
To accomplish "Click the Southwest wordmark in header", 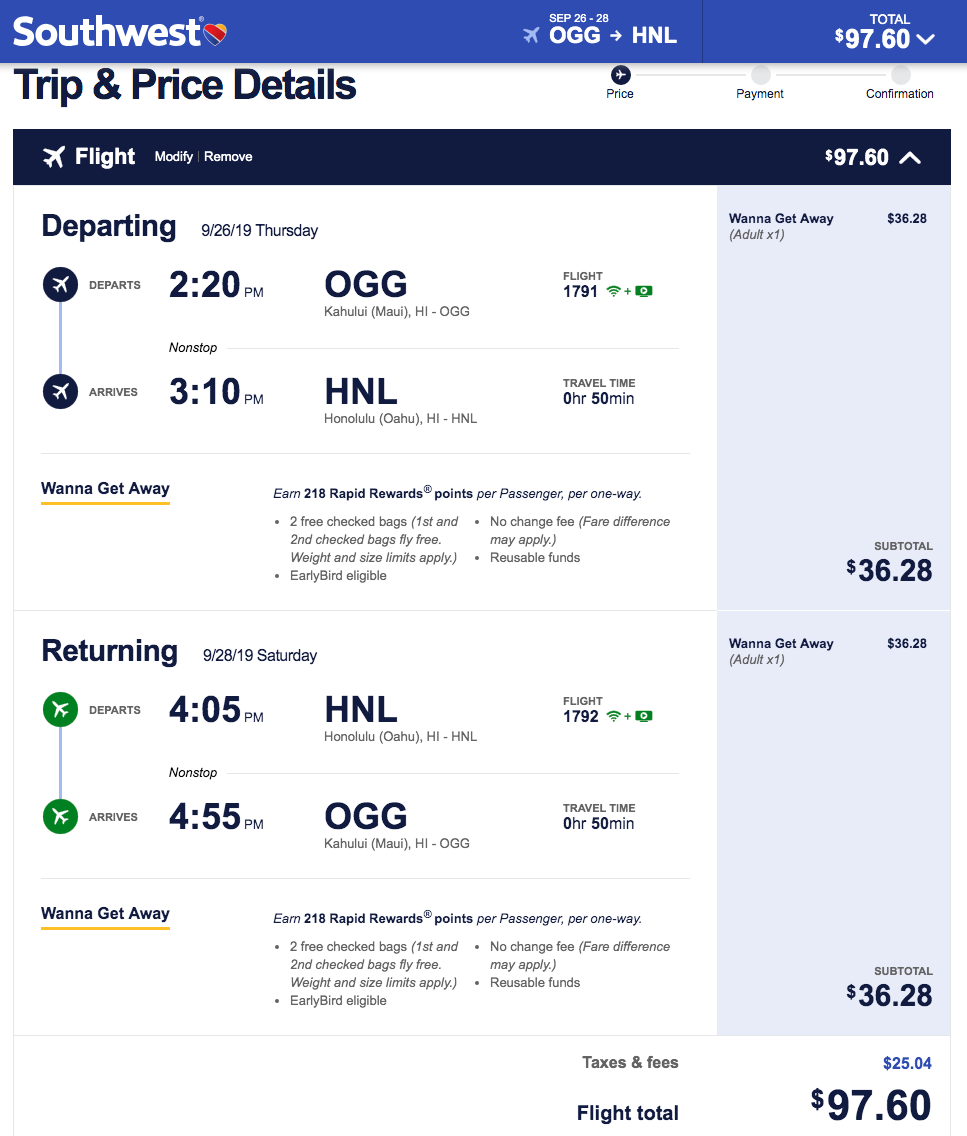I will click(107, 32).
